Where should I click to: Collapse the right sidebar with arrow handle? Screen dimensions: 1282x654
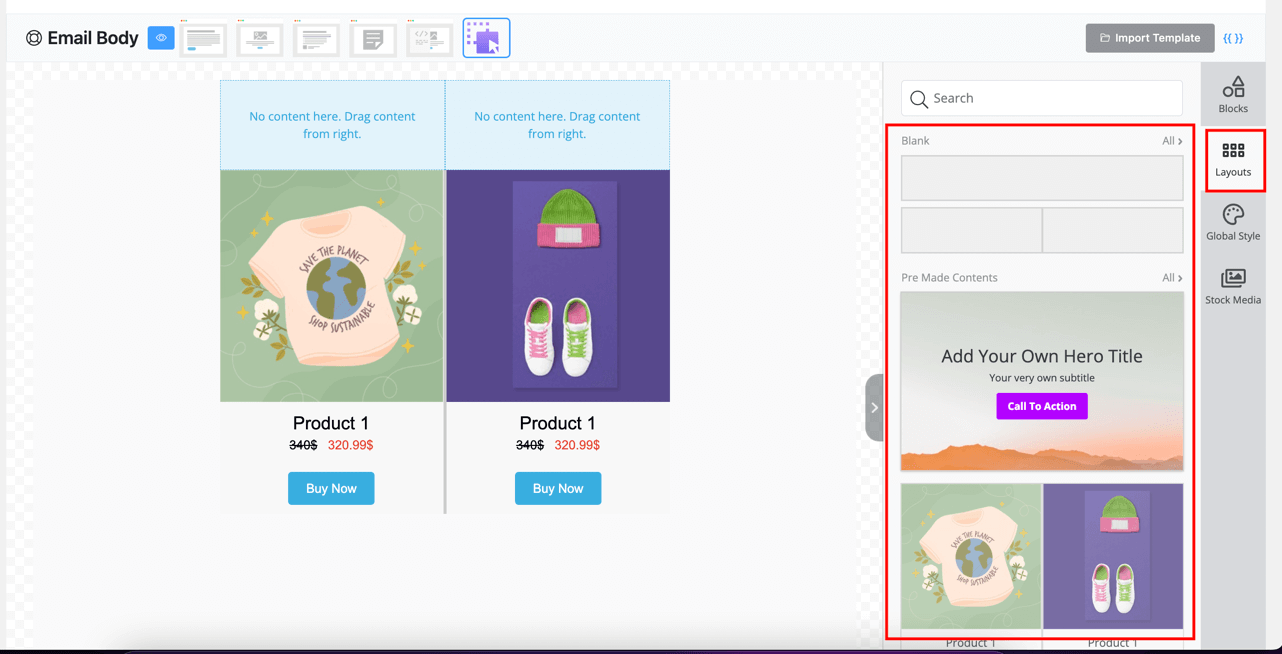874,408
